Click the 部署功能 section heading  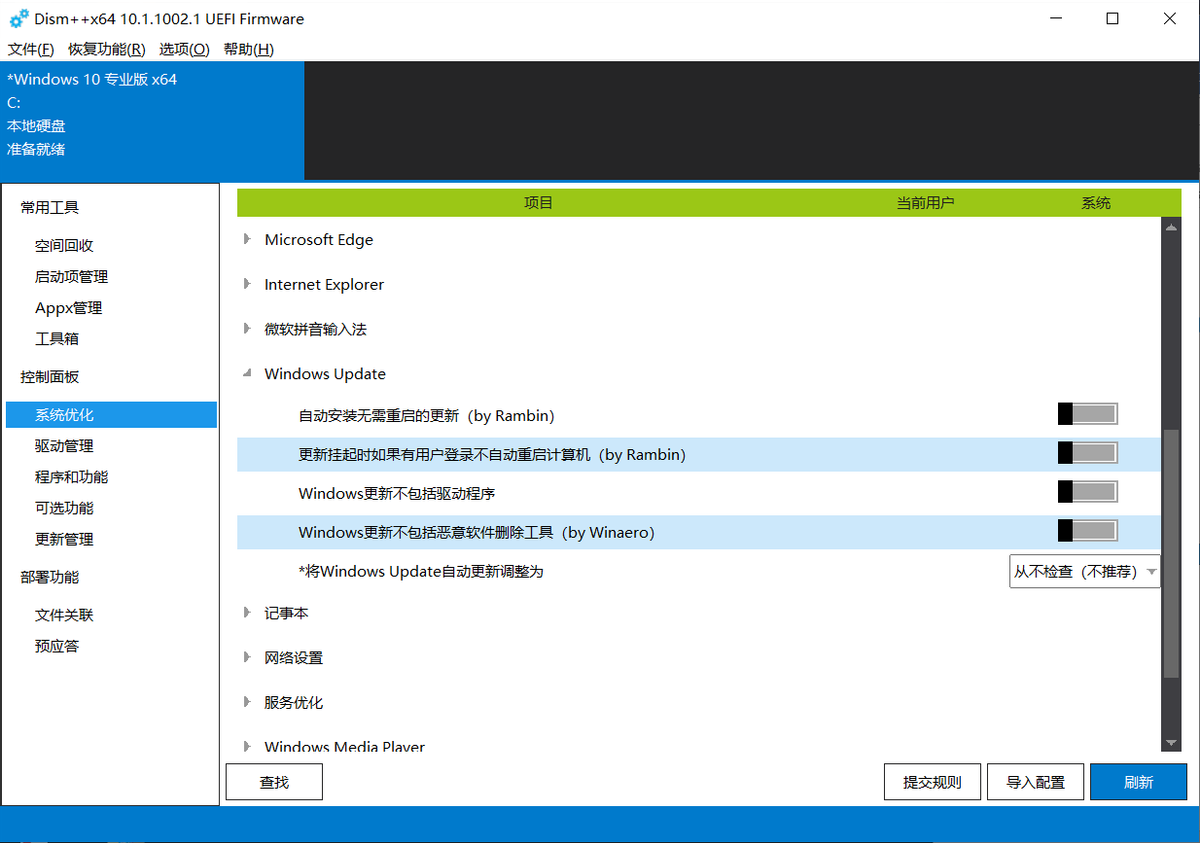(x=50, y=577)
